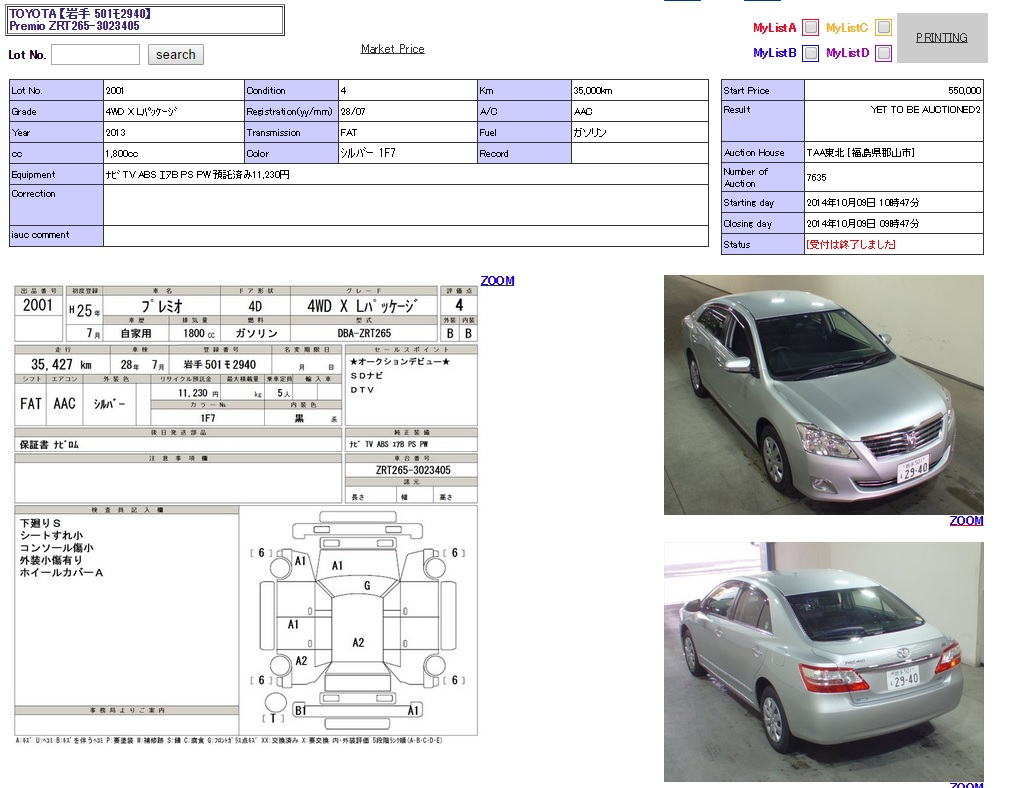Select the Start Price value 550,000
1023x788 pixels.
point(964,91)
